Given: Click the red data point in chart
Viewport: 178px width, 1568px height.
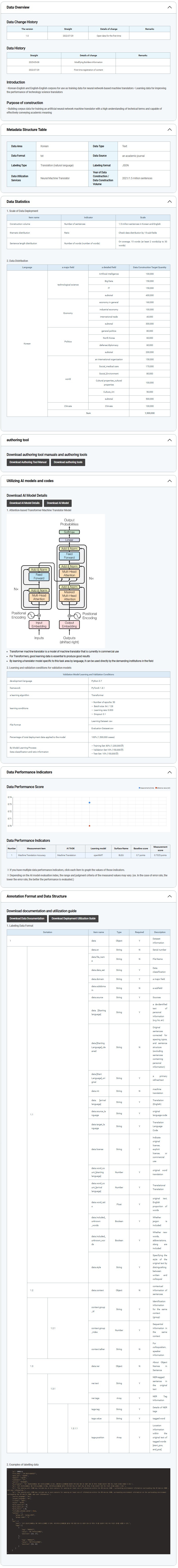Looking at the screenshot, I should tap(89, 826).
